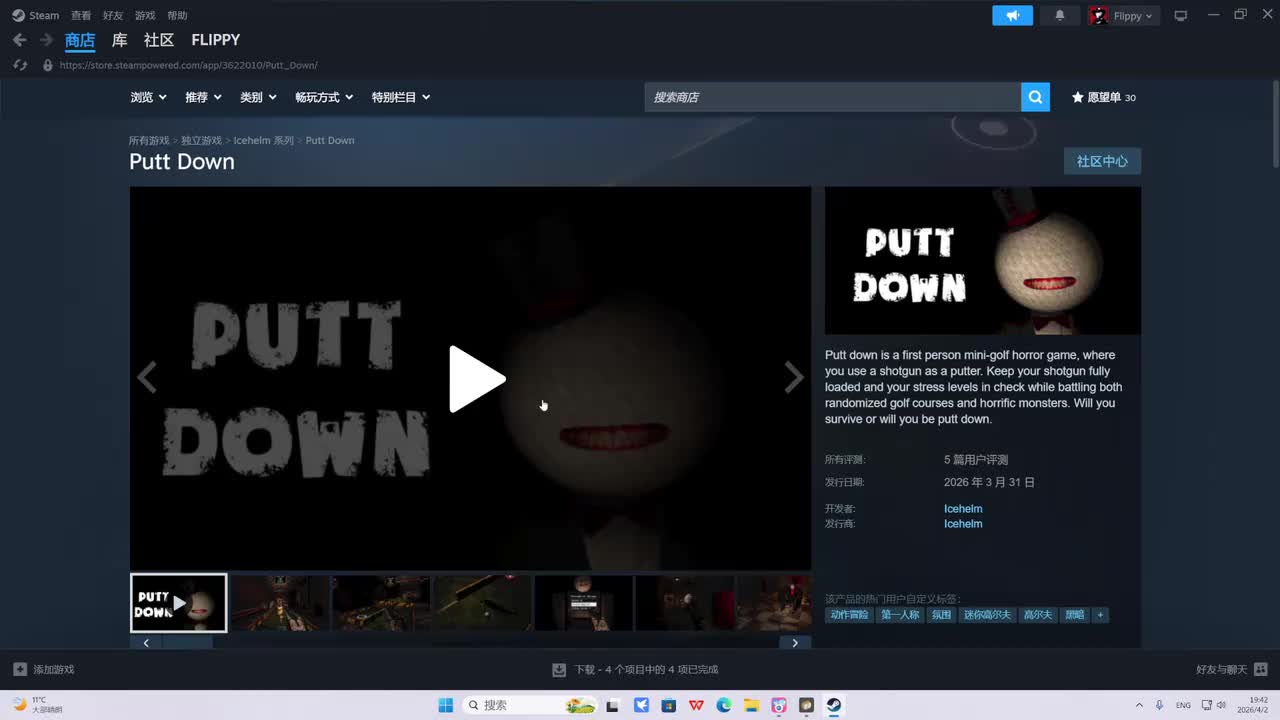Play the Putt Down trailer video

(475, 379)
